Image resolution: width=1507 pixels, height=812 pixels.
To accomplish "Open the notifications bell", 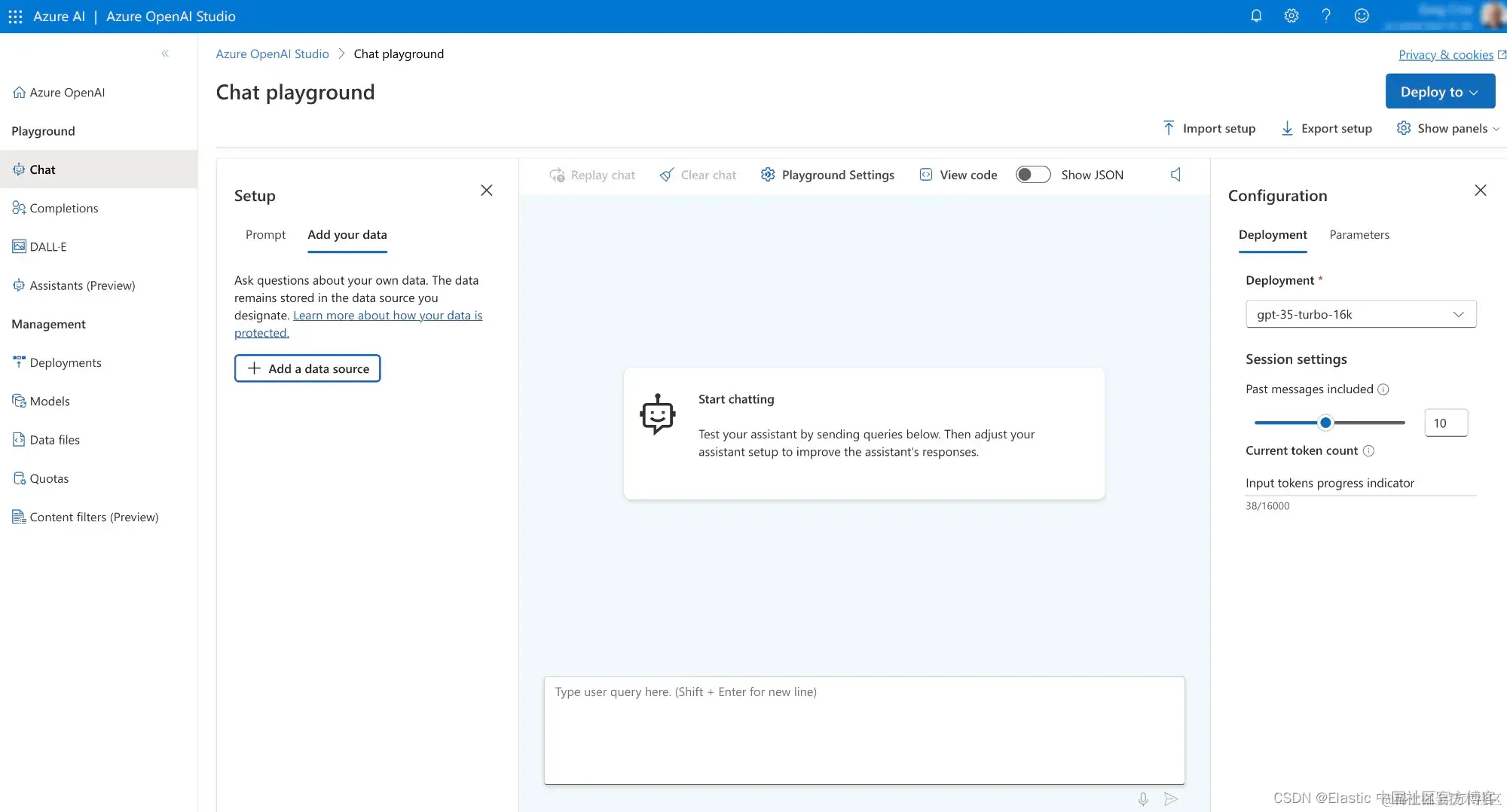I will point(1256,16).
